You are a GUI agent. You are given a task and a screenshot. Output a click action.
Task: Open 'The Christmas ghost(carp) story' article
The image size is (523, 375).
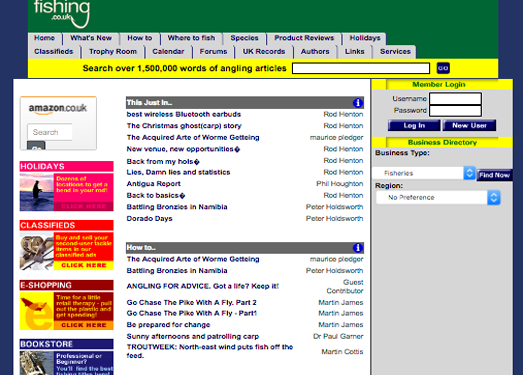pyautogui.click(x=184, y=126)
